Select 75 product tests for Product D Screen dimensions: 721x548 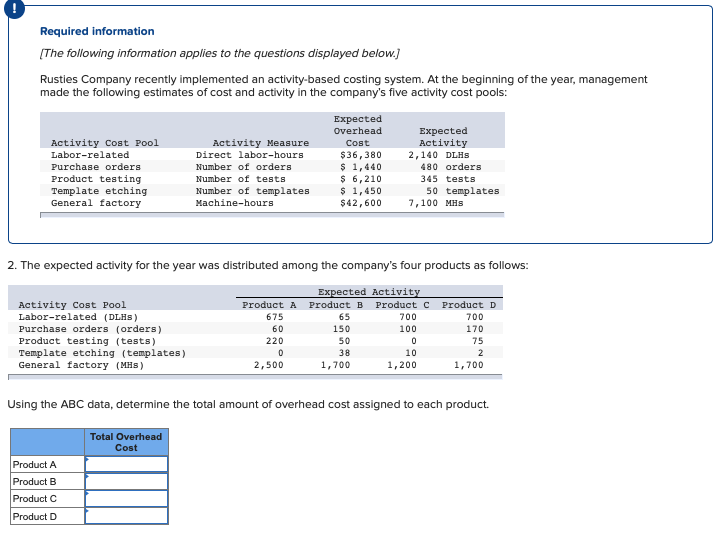click(x=478, y=341)
